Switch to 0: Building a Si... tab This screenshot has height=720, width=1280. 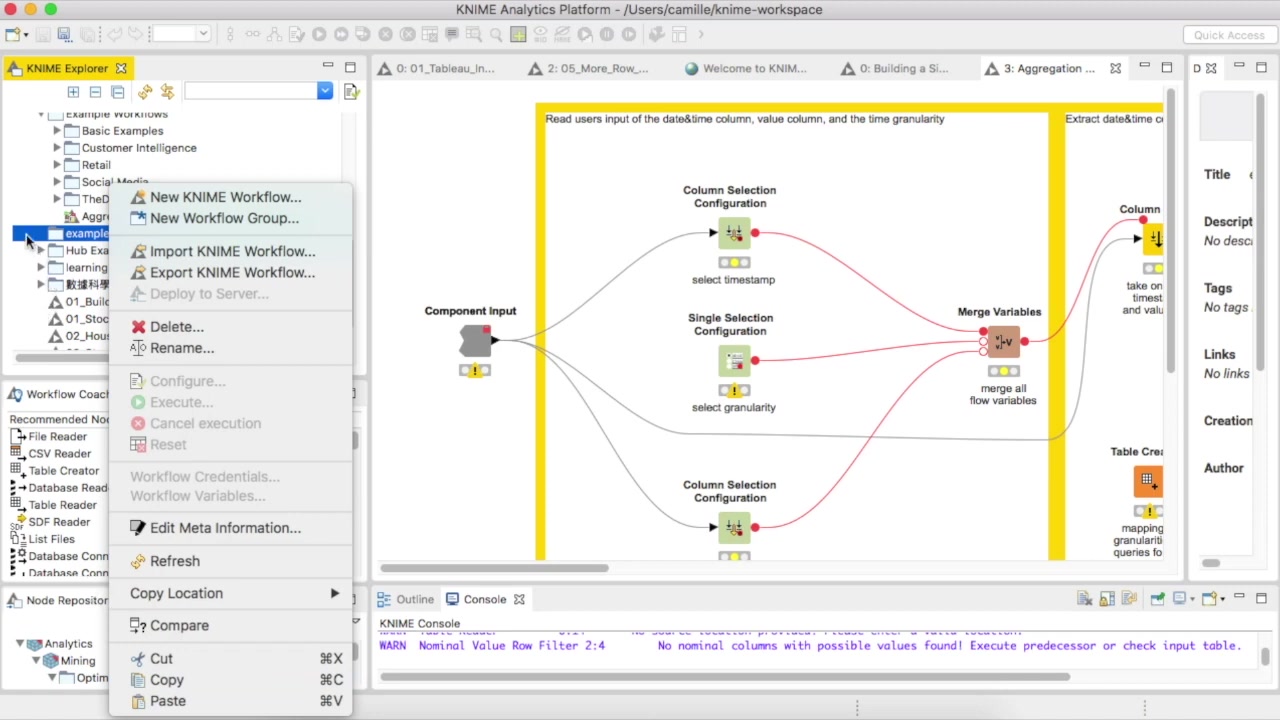pyautogui.click(x=895, y=68)
